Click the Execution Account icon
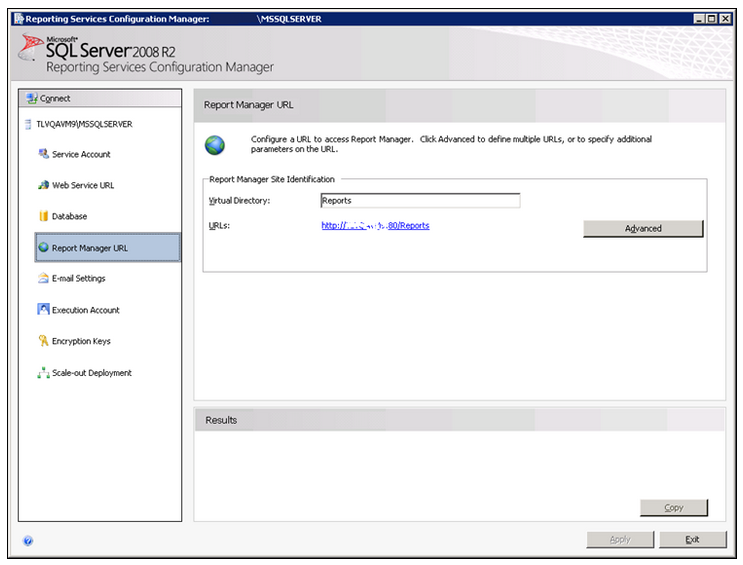The image size is (743, 565). point(44,310)
